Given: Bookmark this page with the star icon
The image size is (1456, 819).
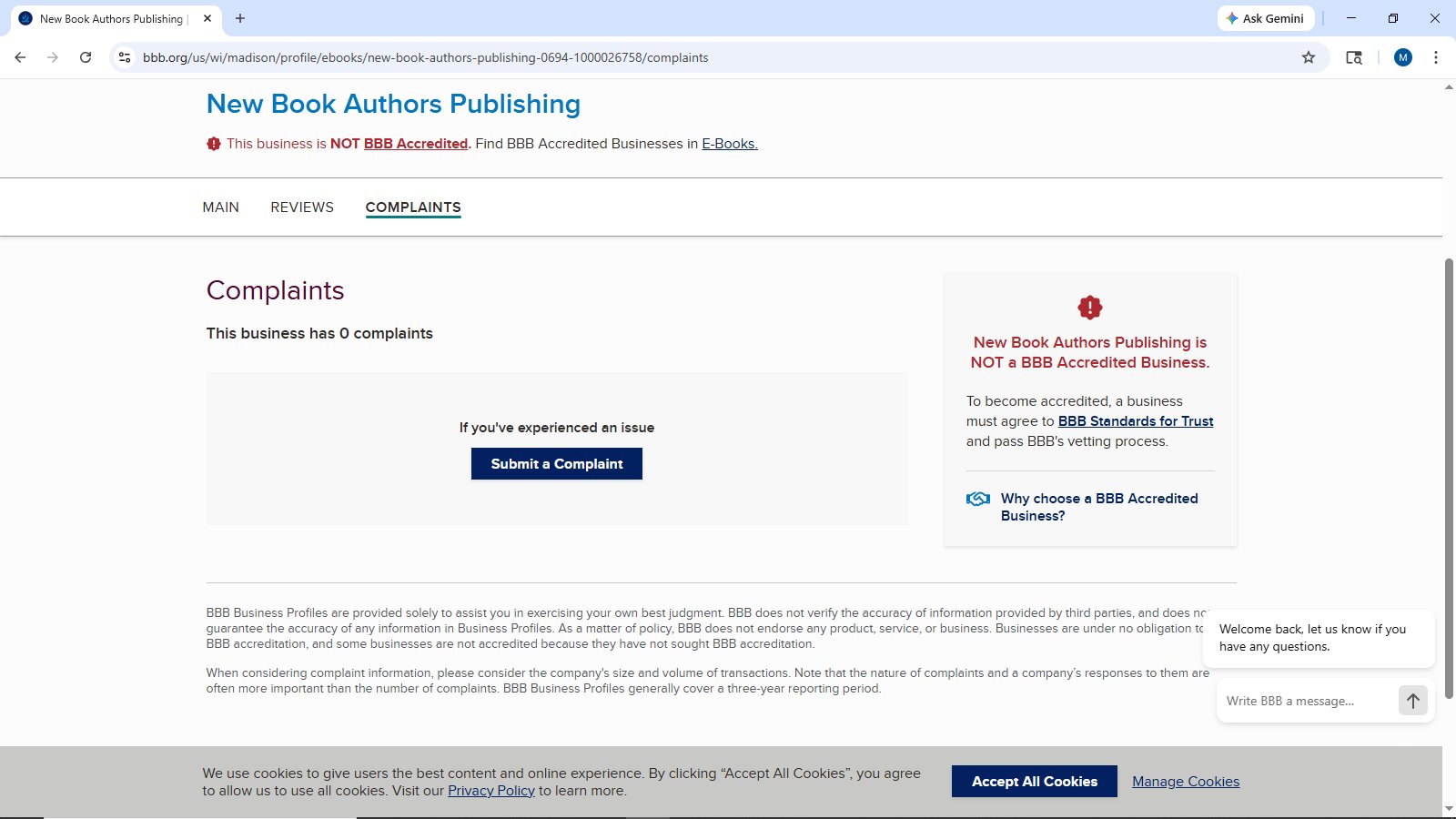Looking at the screenshot, I should pos(1309,57).
